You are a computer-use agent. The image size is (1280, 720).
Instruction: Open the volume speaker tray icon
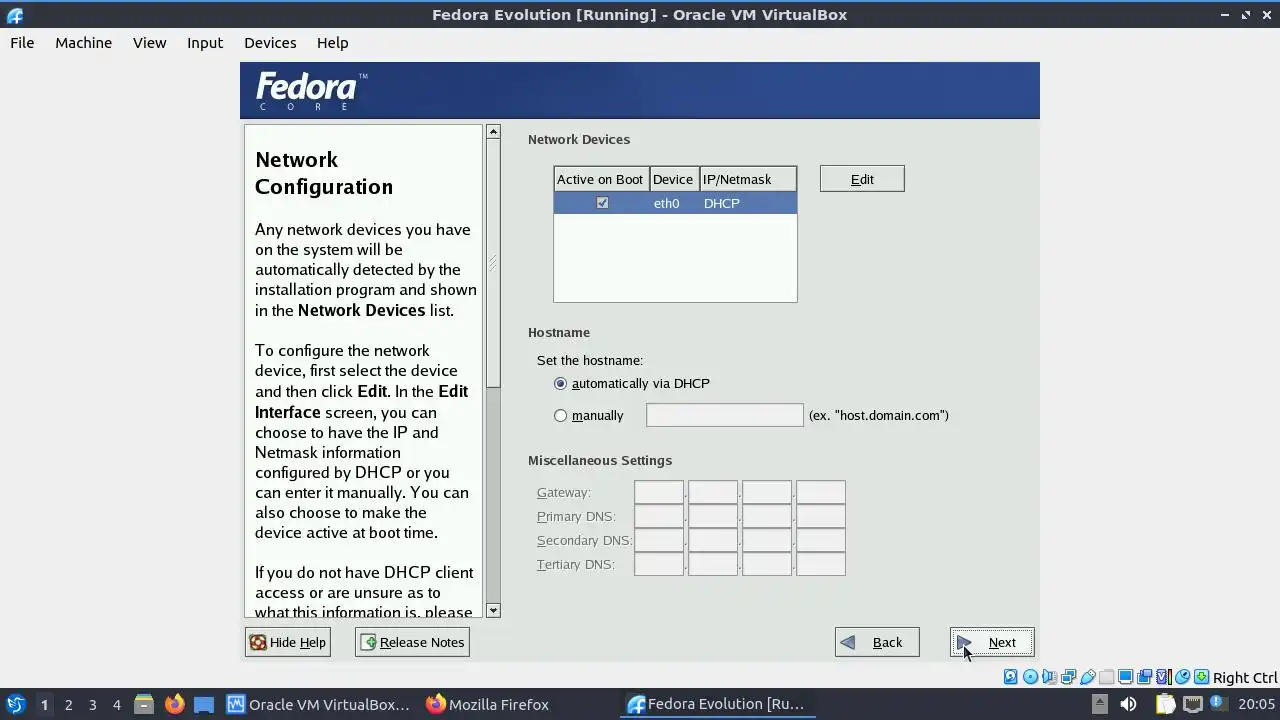1129,704
